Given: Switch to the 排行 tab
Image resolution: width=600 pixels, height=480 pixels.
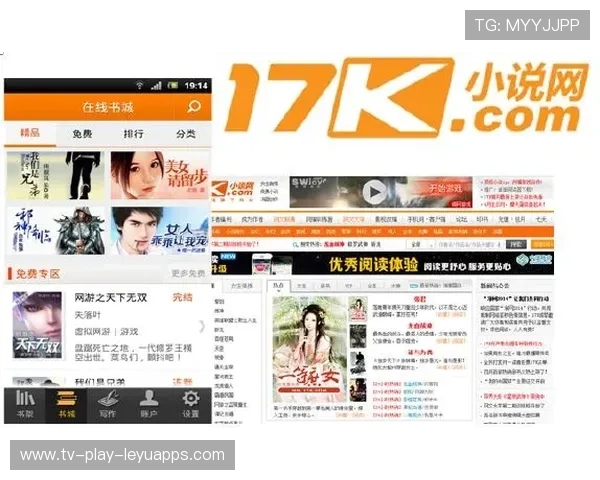Looking at the screenshot, I should tap(134, 134).
